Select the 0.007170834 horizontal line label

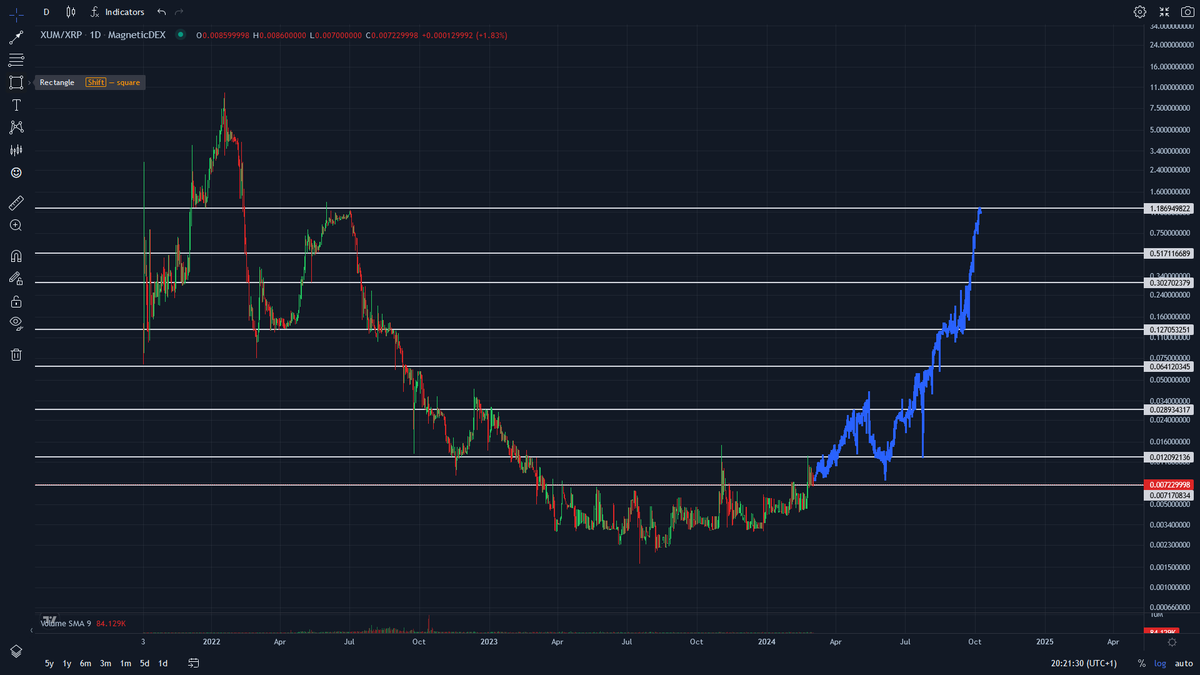[x=1168, y=495]
